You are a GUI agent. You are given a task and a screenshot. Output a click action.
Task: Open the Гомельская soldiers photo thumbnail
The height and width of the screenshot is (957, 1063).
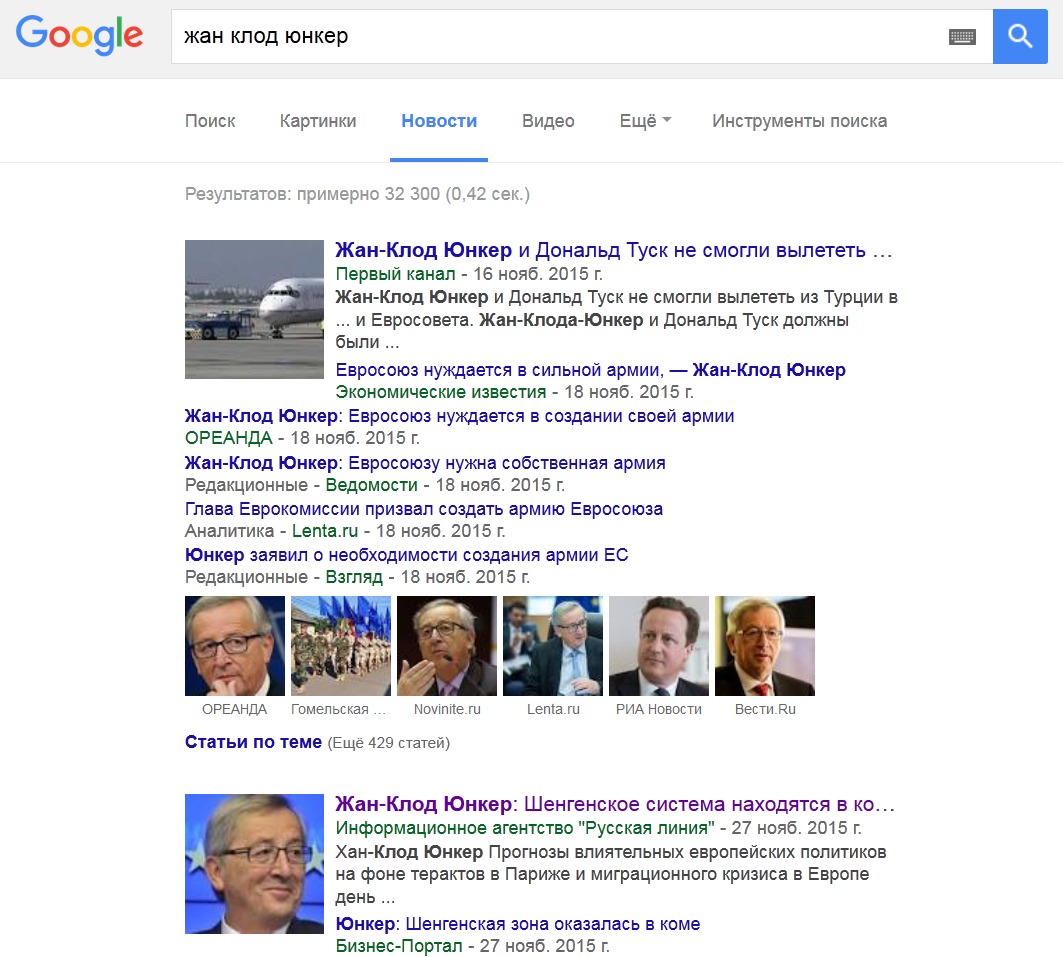(x=341, y=646)
